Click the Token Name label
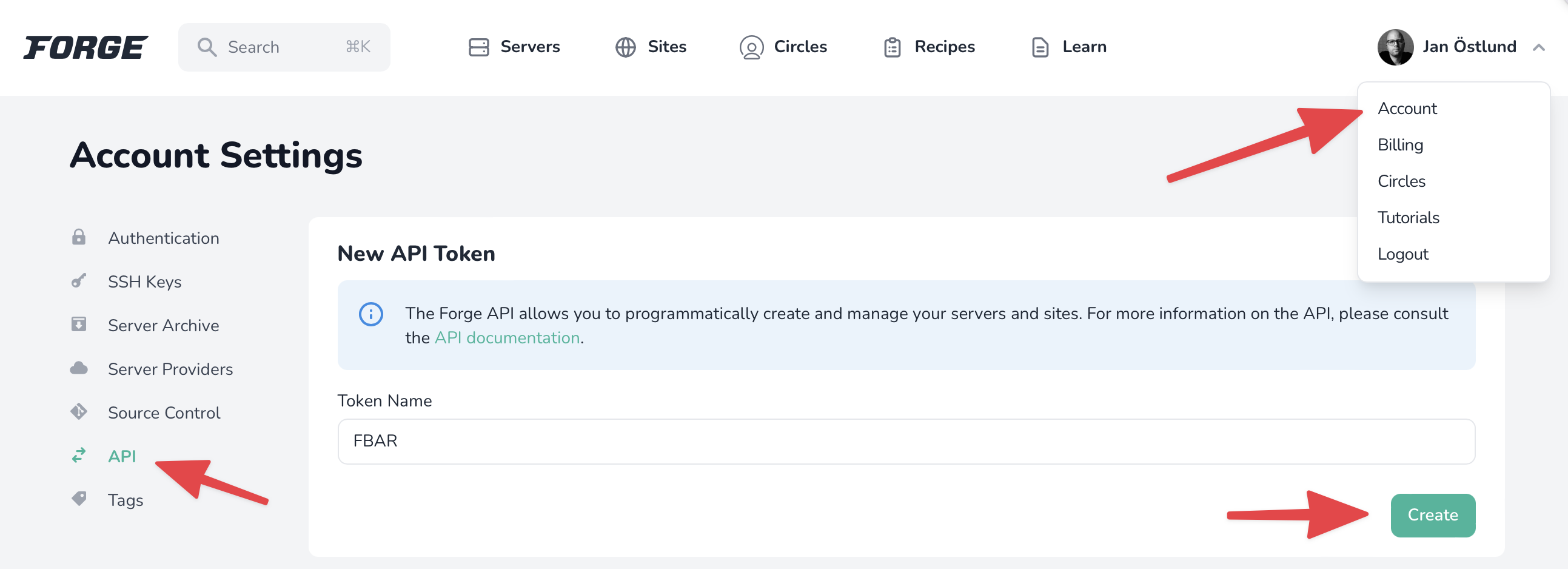 coord(384,401)
